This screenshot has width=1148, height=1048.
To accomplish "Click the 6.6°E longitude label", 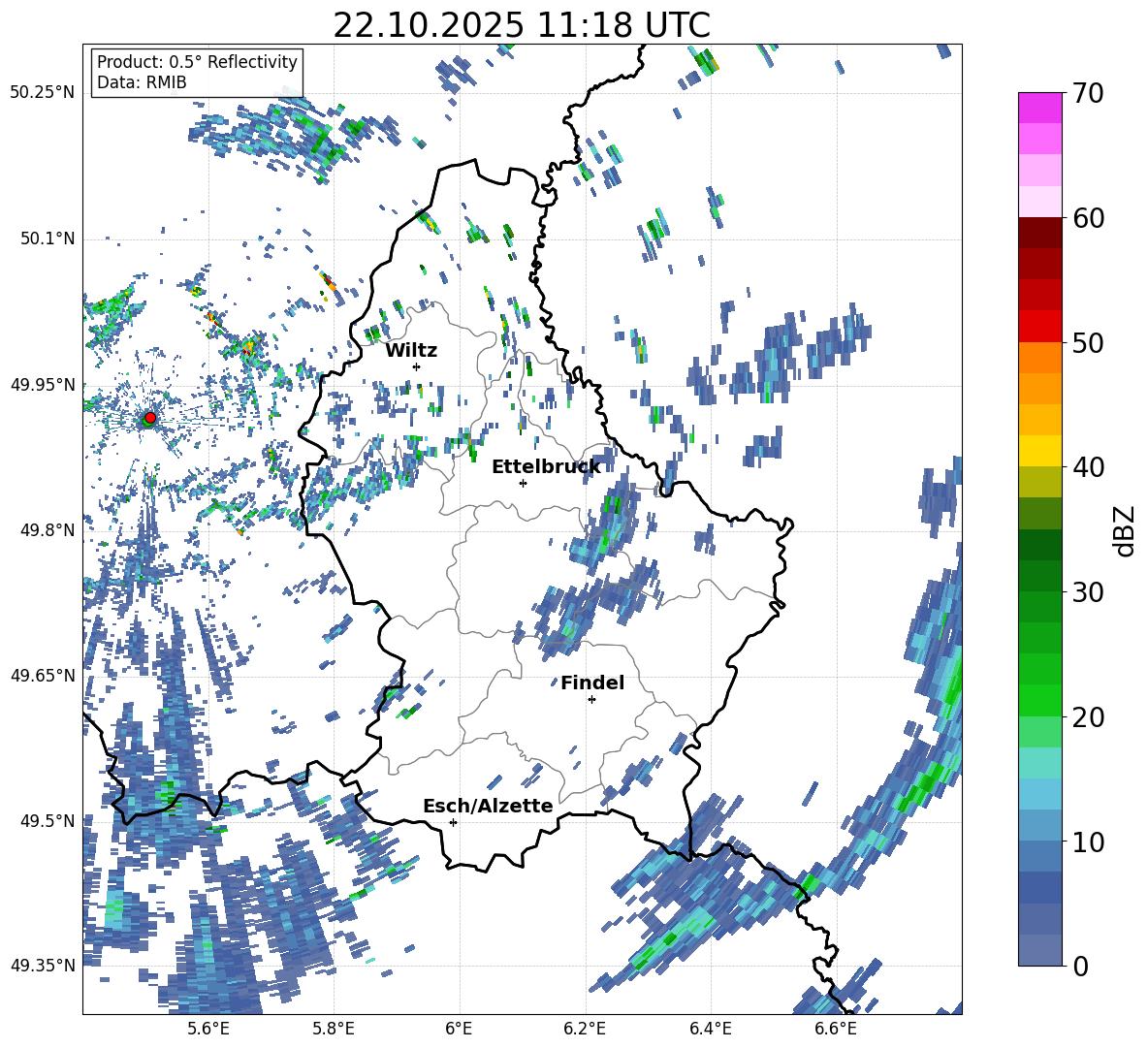I will [836, 1029].
